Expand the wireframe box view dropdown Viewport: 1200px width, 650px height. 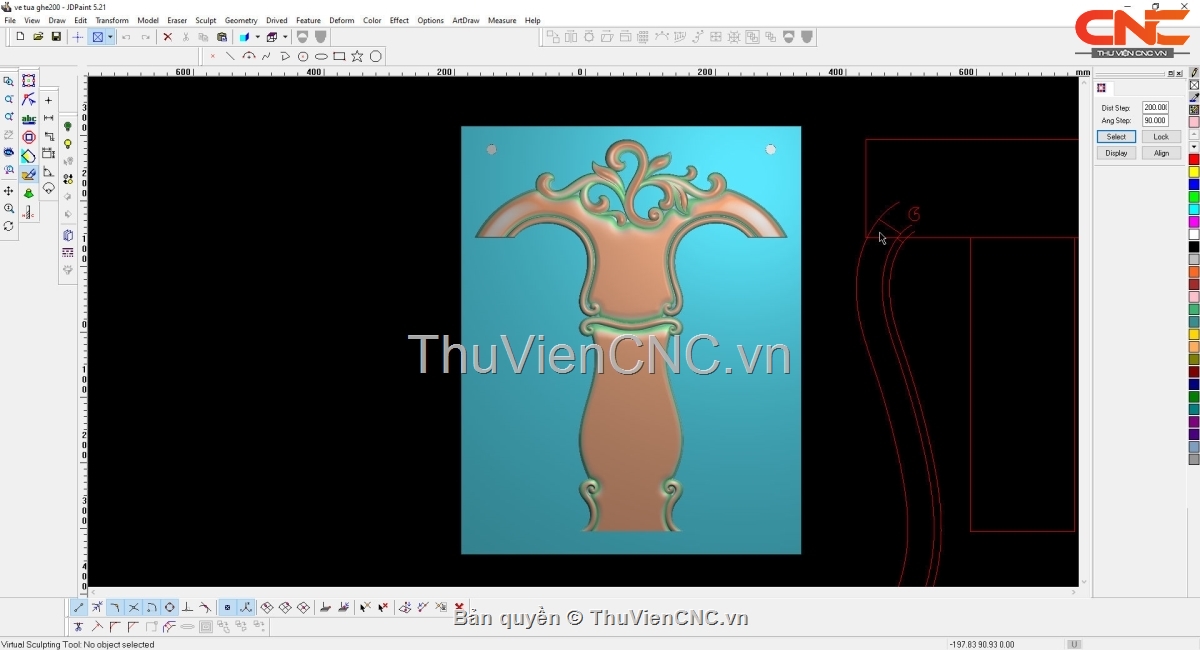point(285,37)
